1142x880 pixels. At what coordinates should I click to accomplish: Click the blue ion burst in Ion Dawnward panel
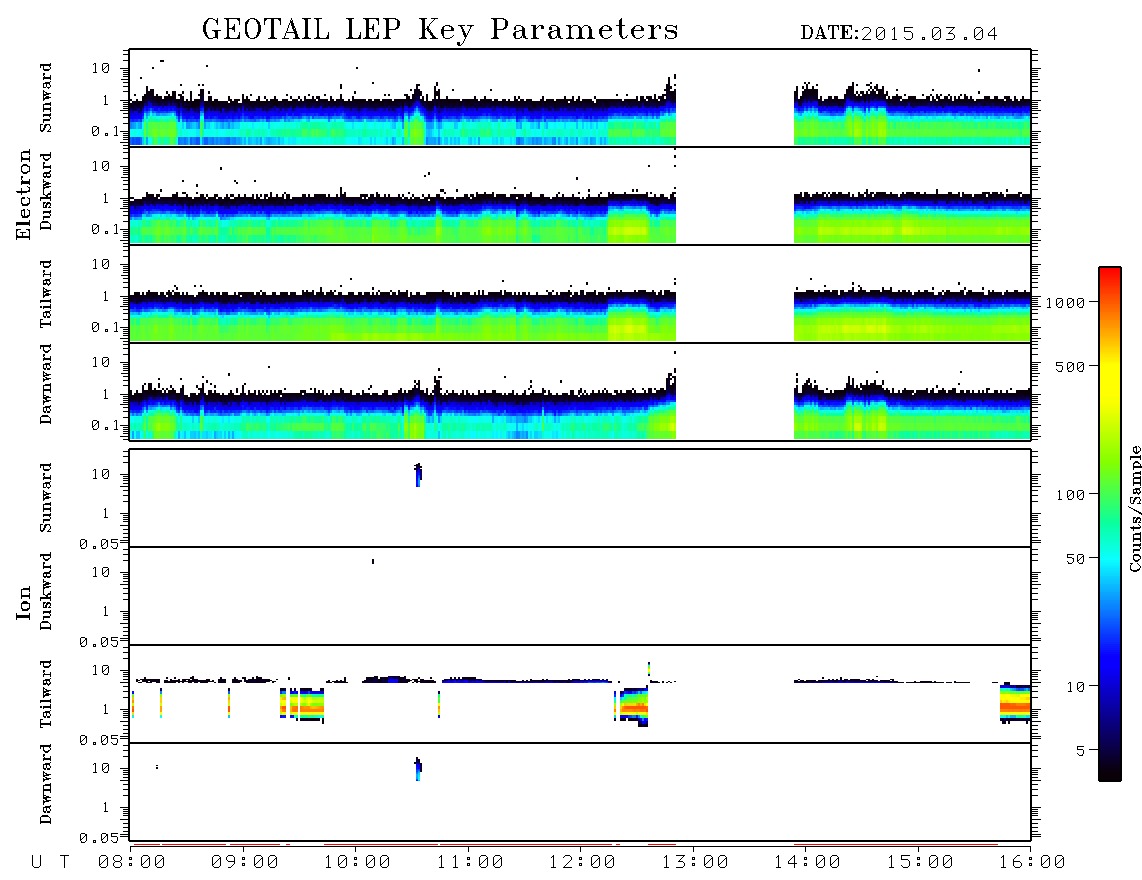pos(418,769)
